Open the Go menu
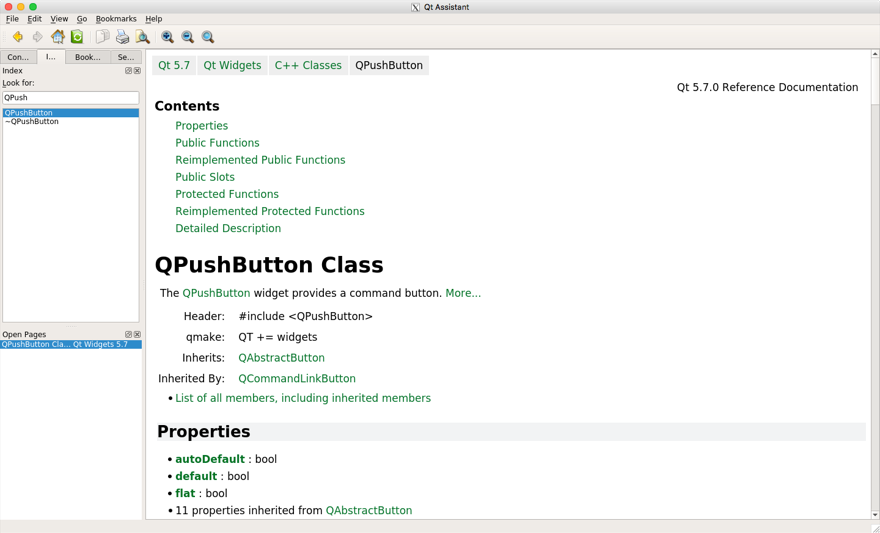The image size is (880, 533). [x=82, y=19]
